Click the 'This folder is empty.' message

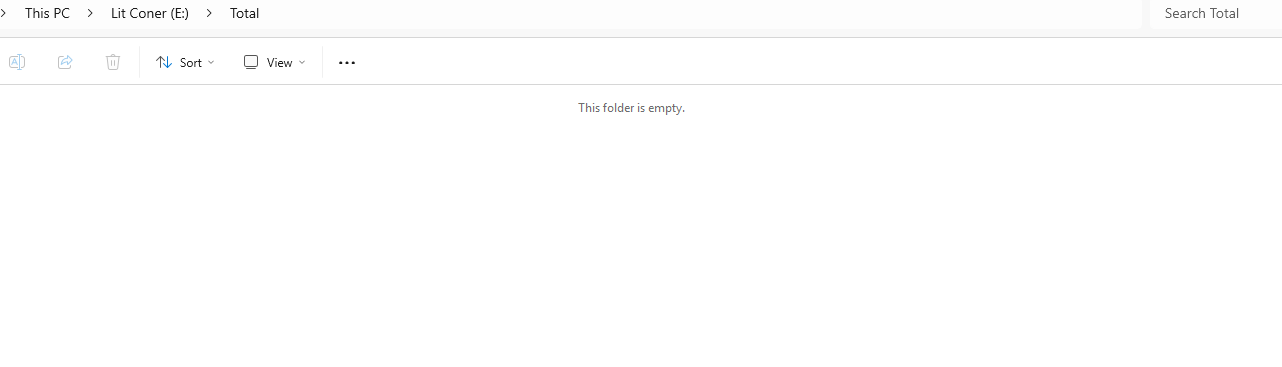631,107
